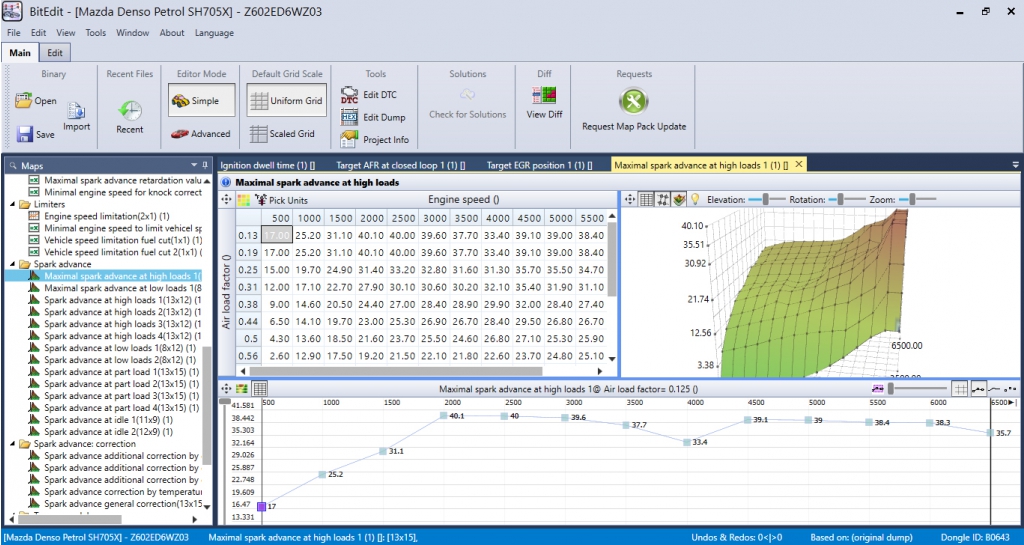This screenshot has height=545, width=1024.
Task: Adjust the Elevation slider
Action: click(765, 200)
